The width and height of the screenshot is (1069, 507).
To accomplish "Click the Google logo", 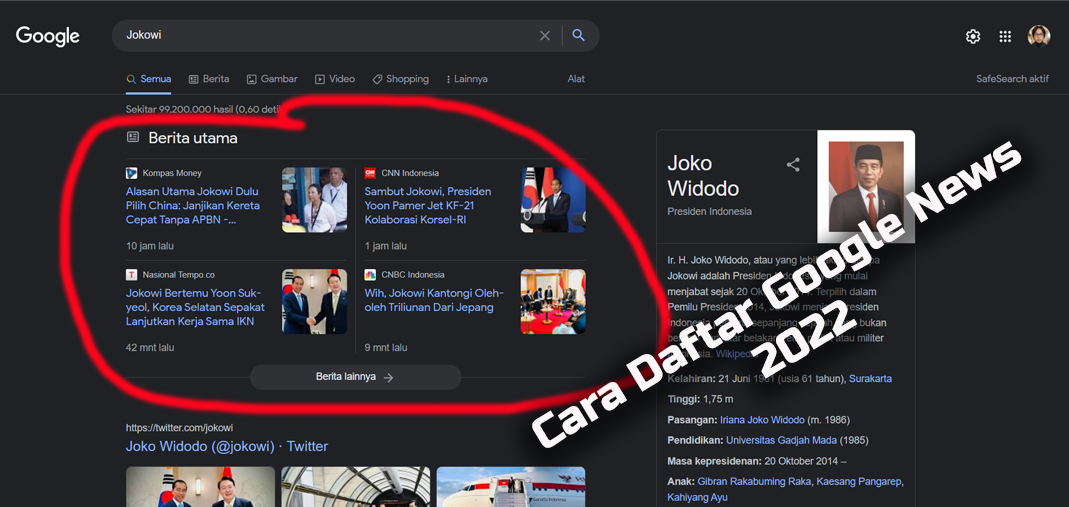I will (48, 36).
